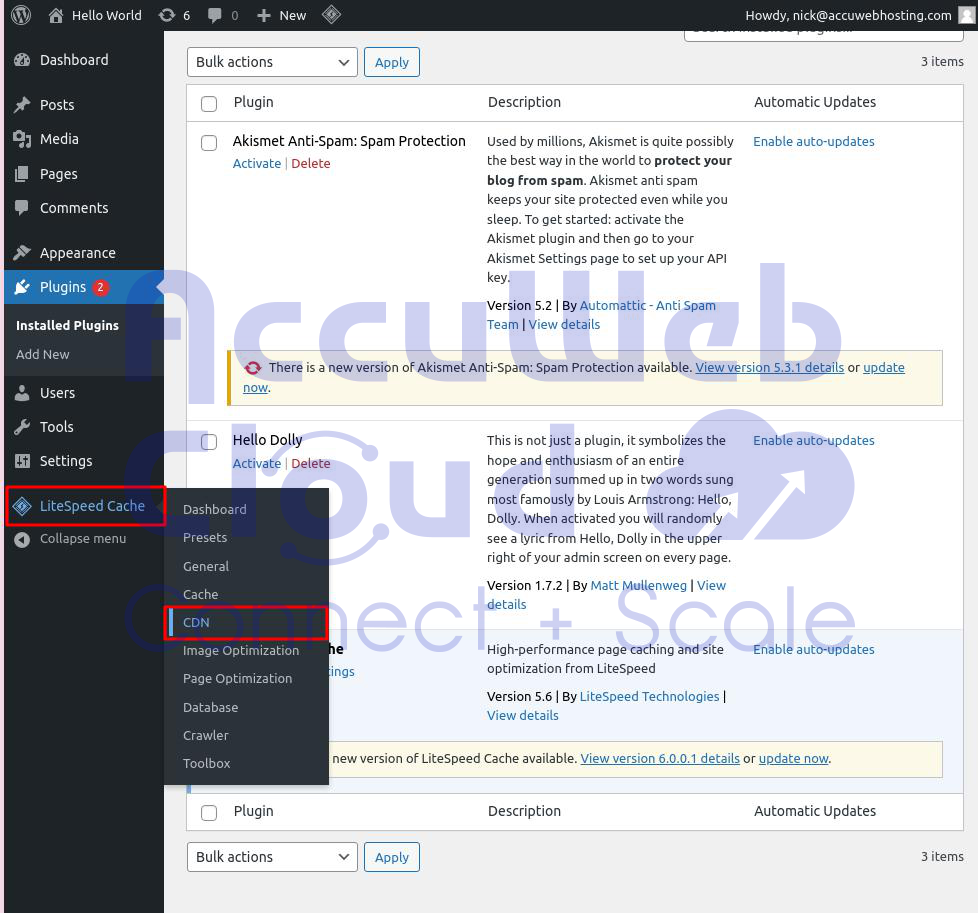This screenshot has width=978, height=913.
Task: Open the + New content menu
Action: 281,15
